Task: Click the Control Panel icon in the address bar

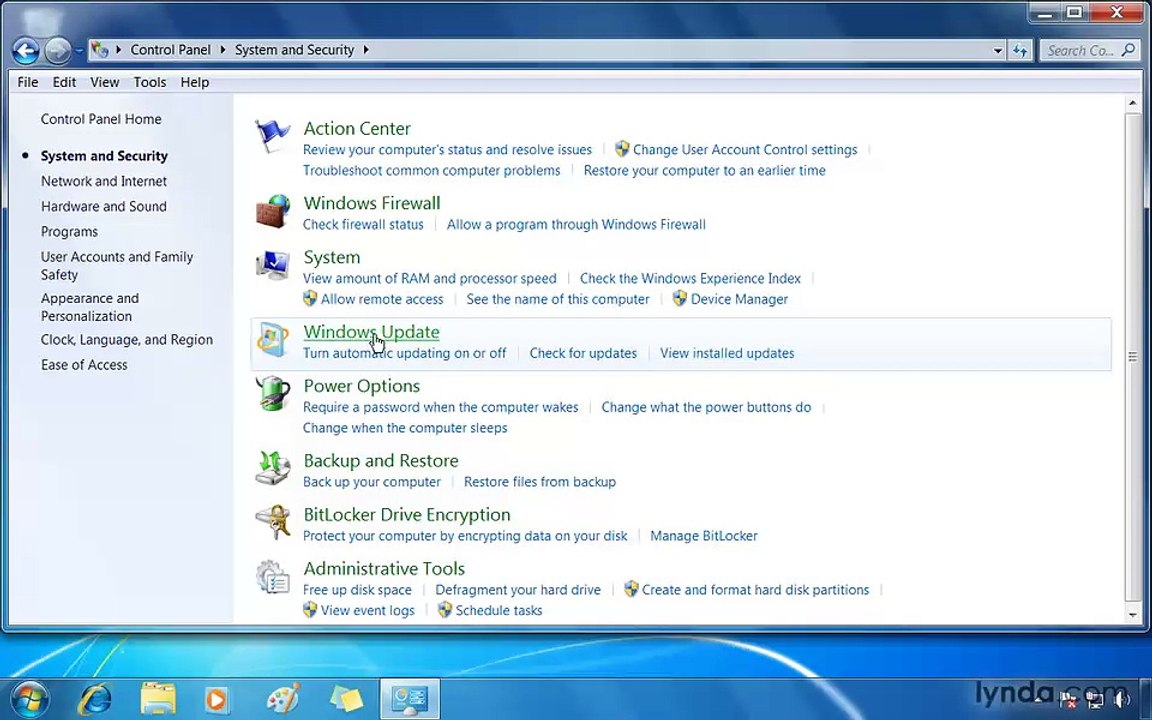Action: (x=100, y=50)
